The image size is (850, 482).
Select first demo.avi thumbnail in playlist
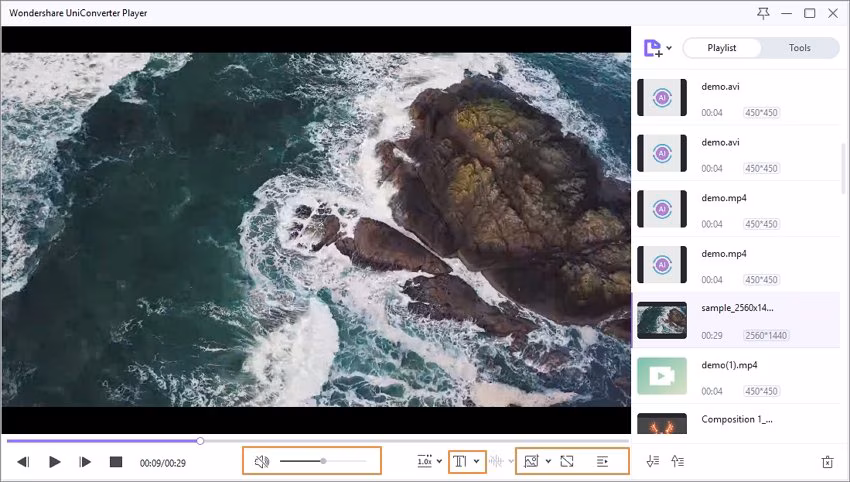(x=662, y=98)
